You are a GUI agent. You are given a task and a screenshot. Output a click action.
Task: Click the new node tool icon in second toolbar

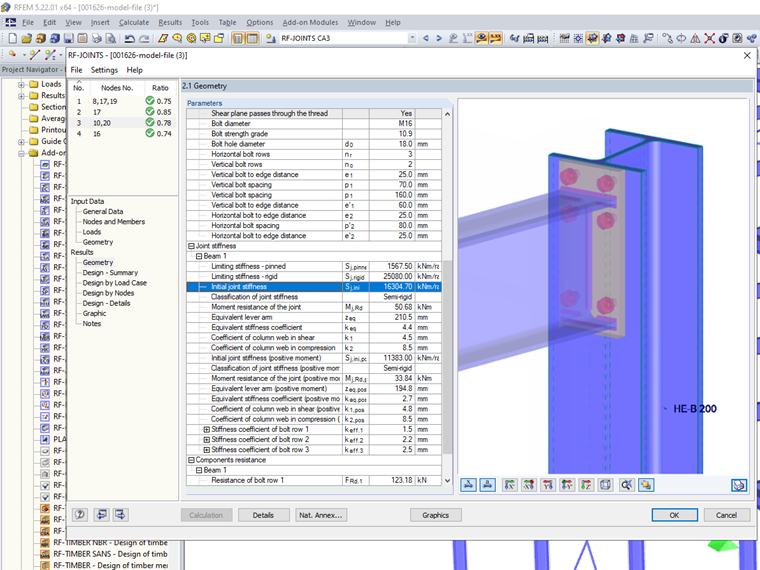(13, 55)
